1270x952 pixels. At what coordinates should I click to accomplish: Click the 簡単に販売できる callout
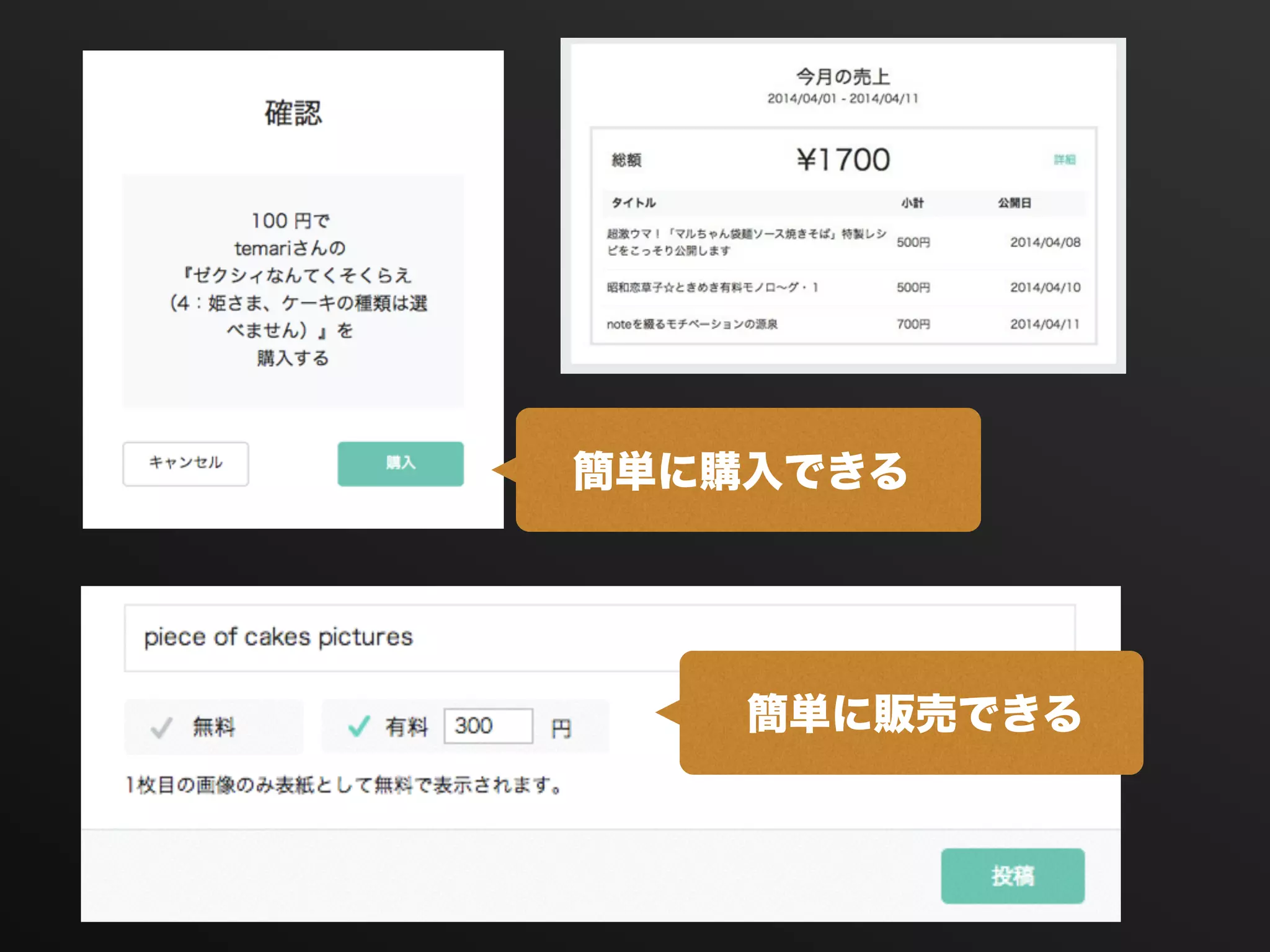point(912,713)
